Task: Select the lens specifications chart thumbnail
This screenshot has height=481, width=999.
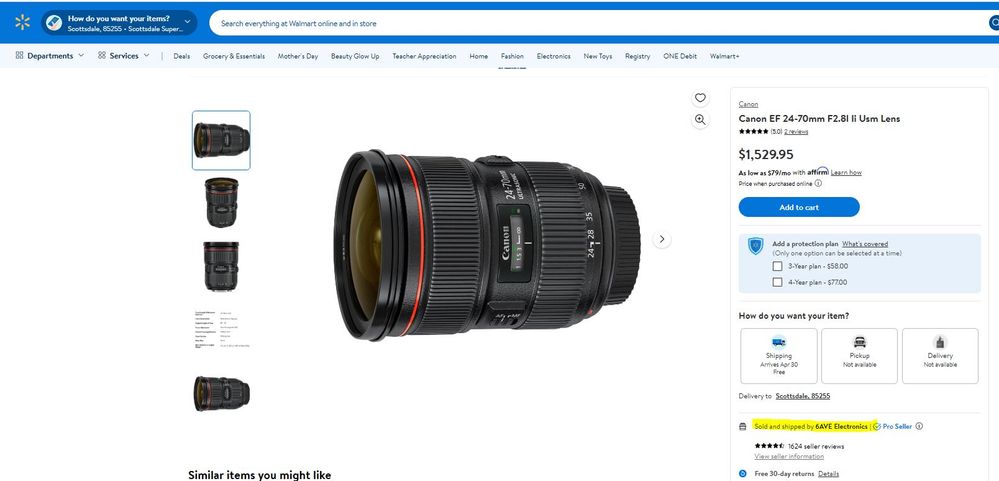Action: click(221, 329)
